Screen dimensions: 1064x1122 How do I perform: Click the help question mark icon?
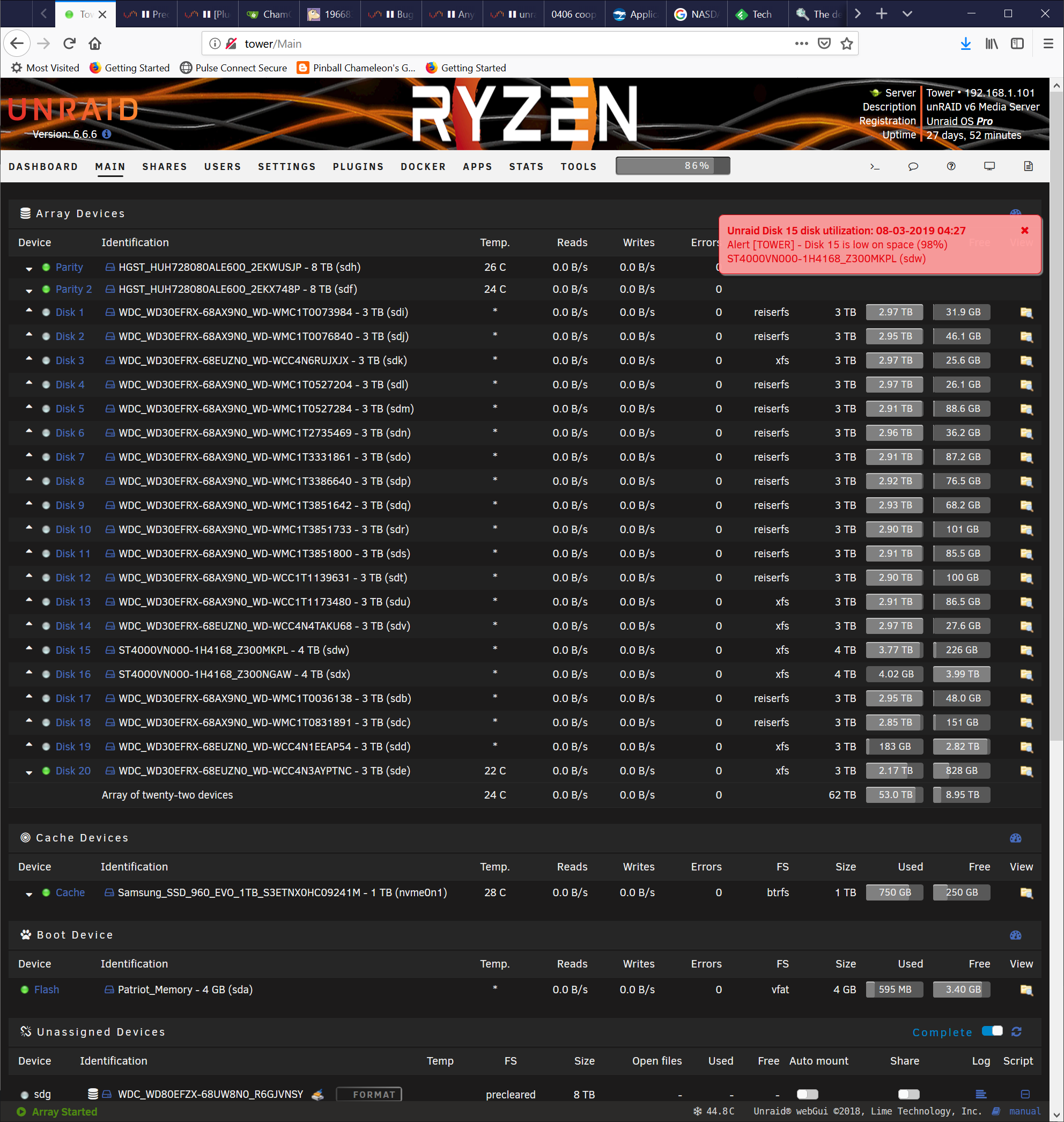tap(951, 166)
